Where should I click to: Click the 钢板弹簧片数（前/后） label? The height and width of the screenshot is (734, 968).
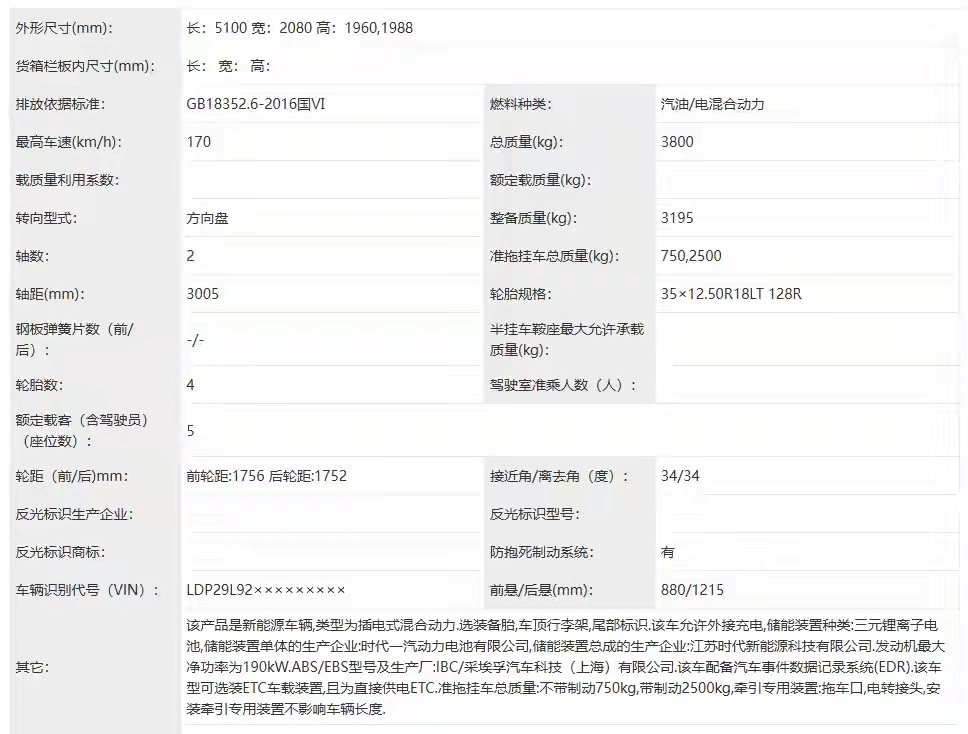click(x=75, y=340)
